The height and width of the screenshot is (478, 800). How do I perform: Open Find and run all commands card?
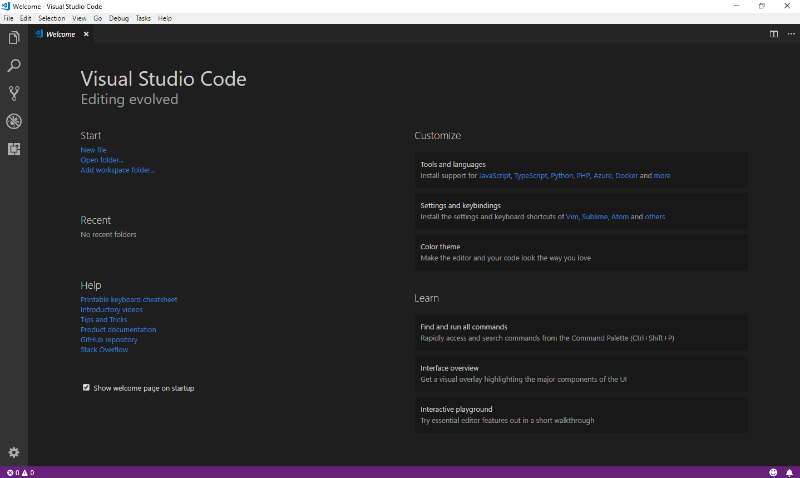click(x=581, y=332)
